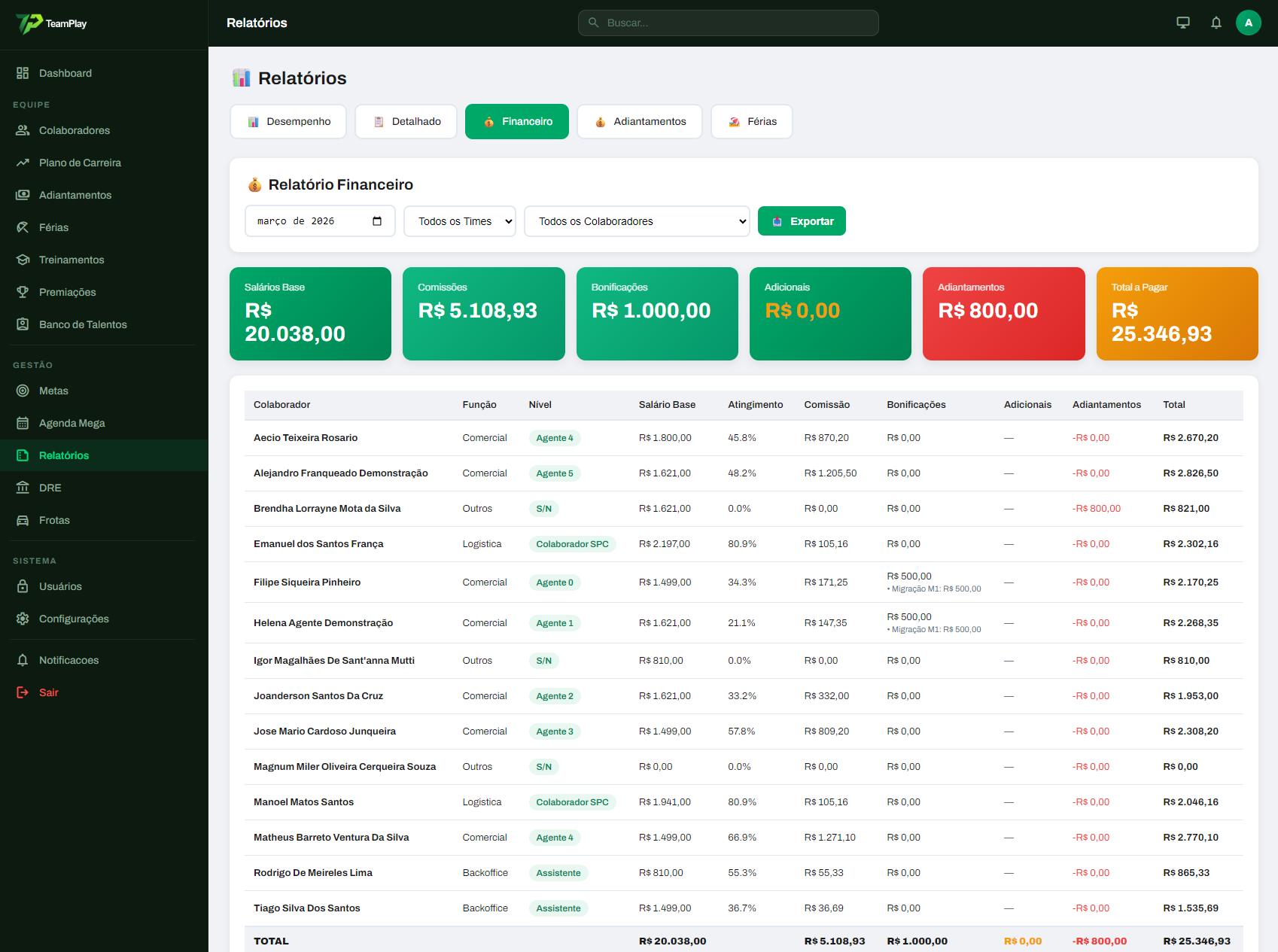Click the Notificacoes bell icon in sidebar
This screenshot has height=952, width=1278.
tap(23, 660)
